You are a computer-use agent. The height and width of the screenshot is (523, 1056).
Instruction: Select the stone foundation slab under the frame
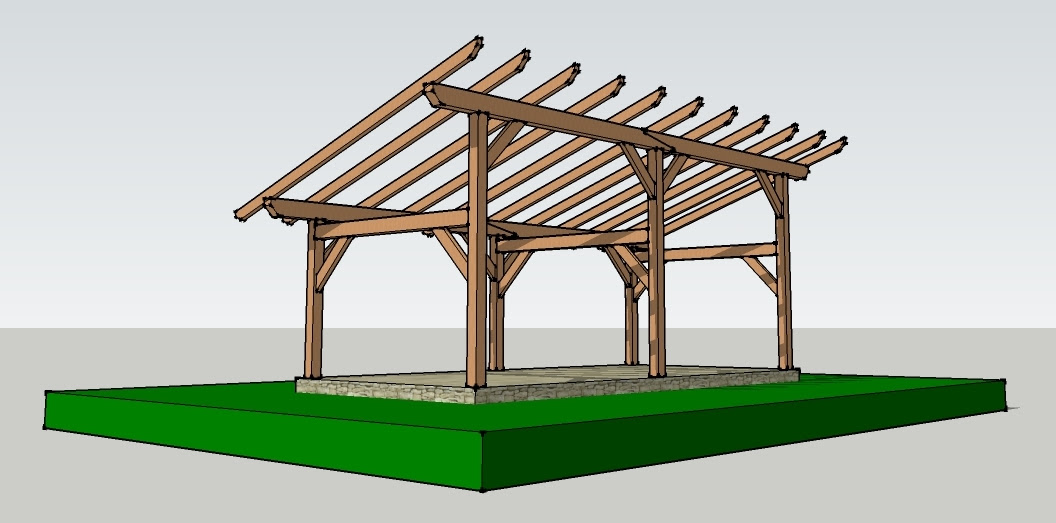click(548, 384)
